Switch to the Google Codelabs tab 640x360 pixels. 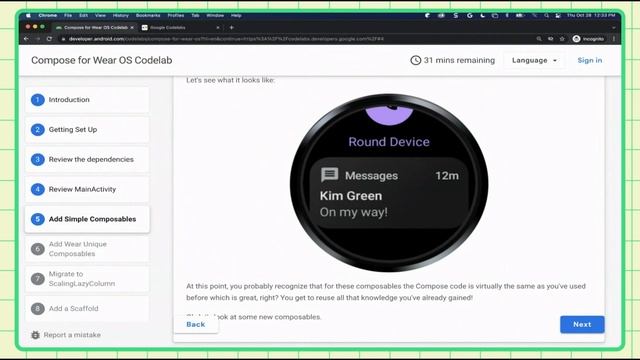[180, 27]
